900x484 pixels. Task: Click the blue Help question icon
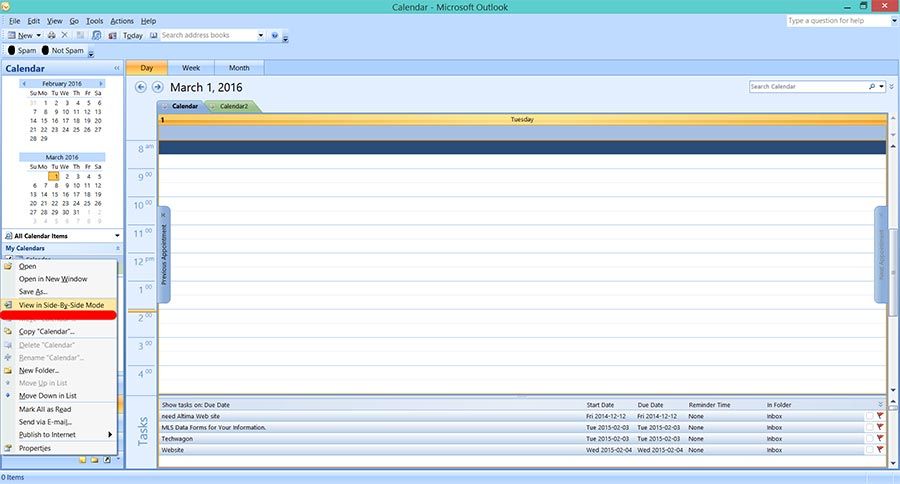(x=275, y=36)
